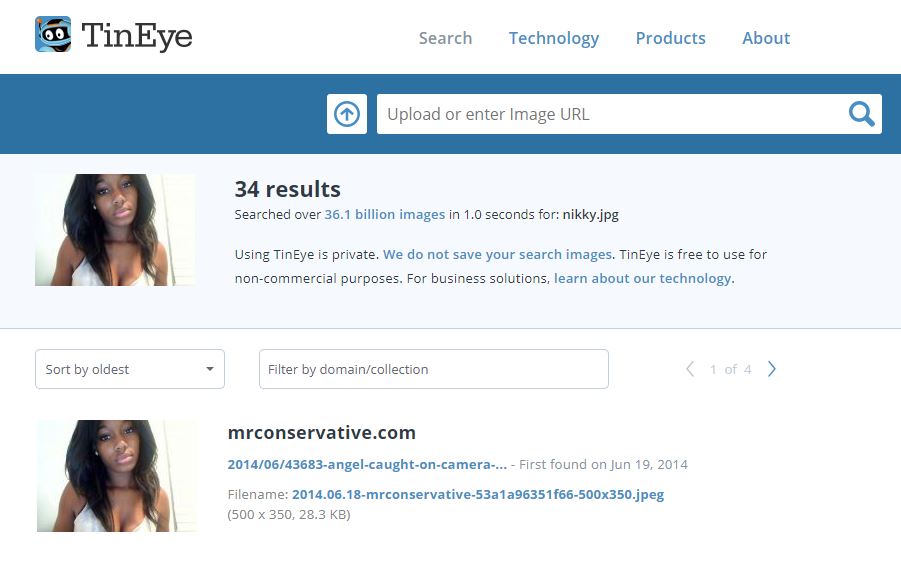
Task: Open the '36.1 billion images' link
Action: [x=384, y=215]
